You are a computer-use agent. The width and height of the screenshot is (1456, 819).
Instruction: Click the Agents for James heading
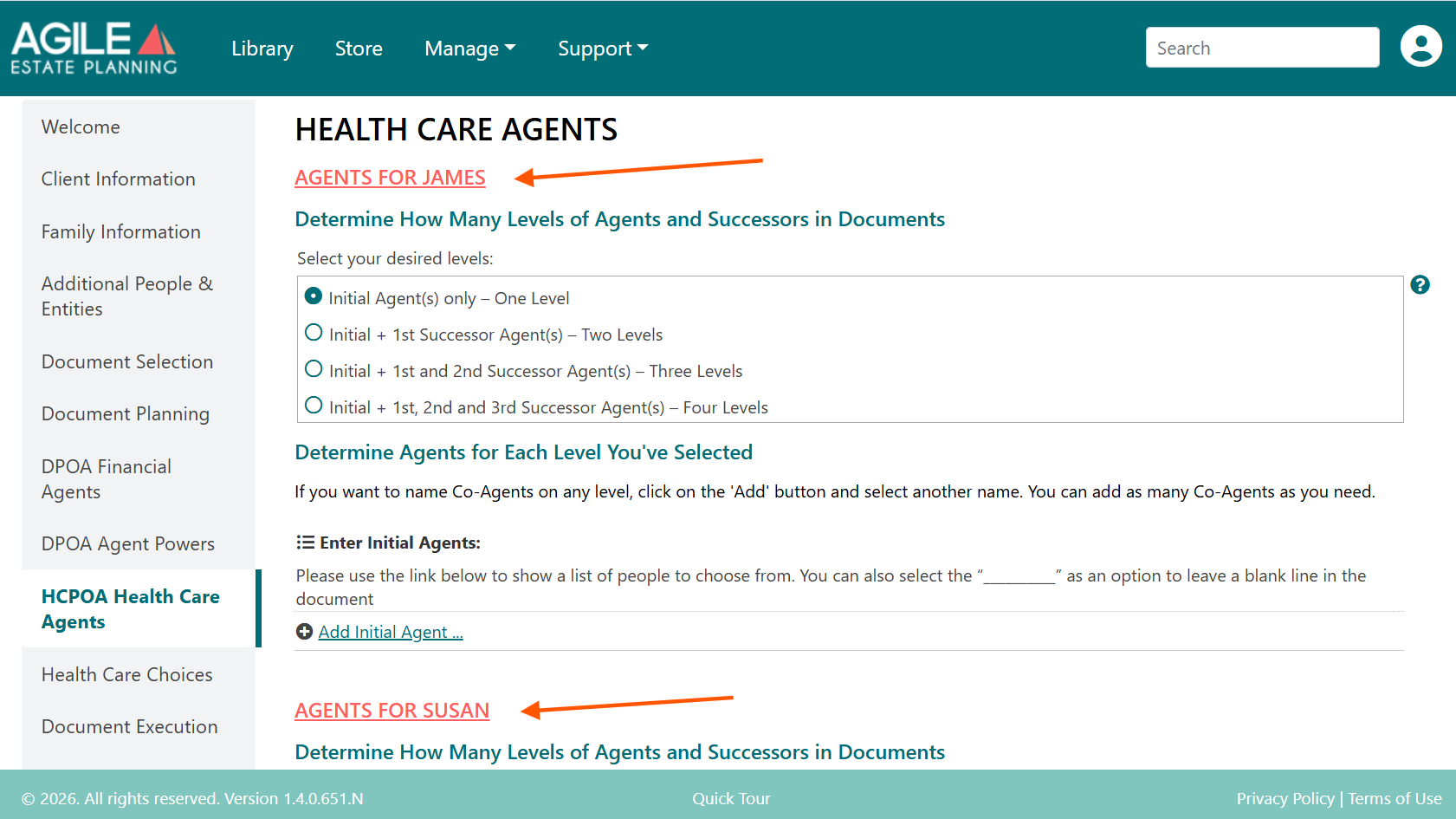tap(390, 177)
